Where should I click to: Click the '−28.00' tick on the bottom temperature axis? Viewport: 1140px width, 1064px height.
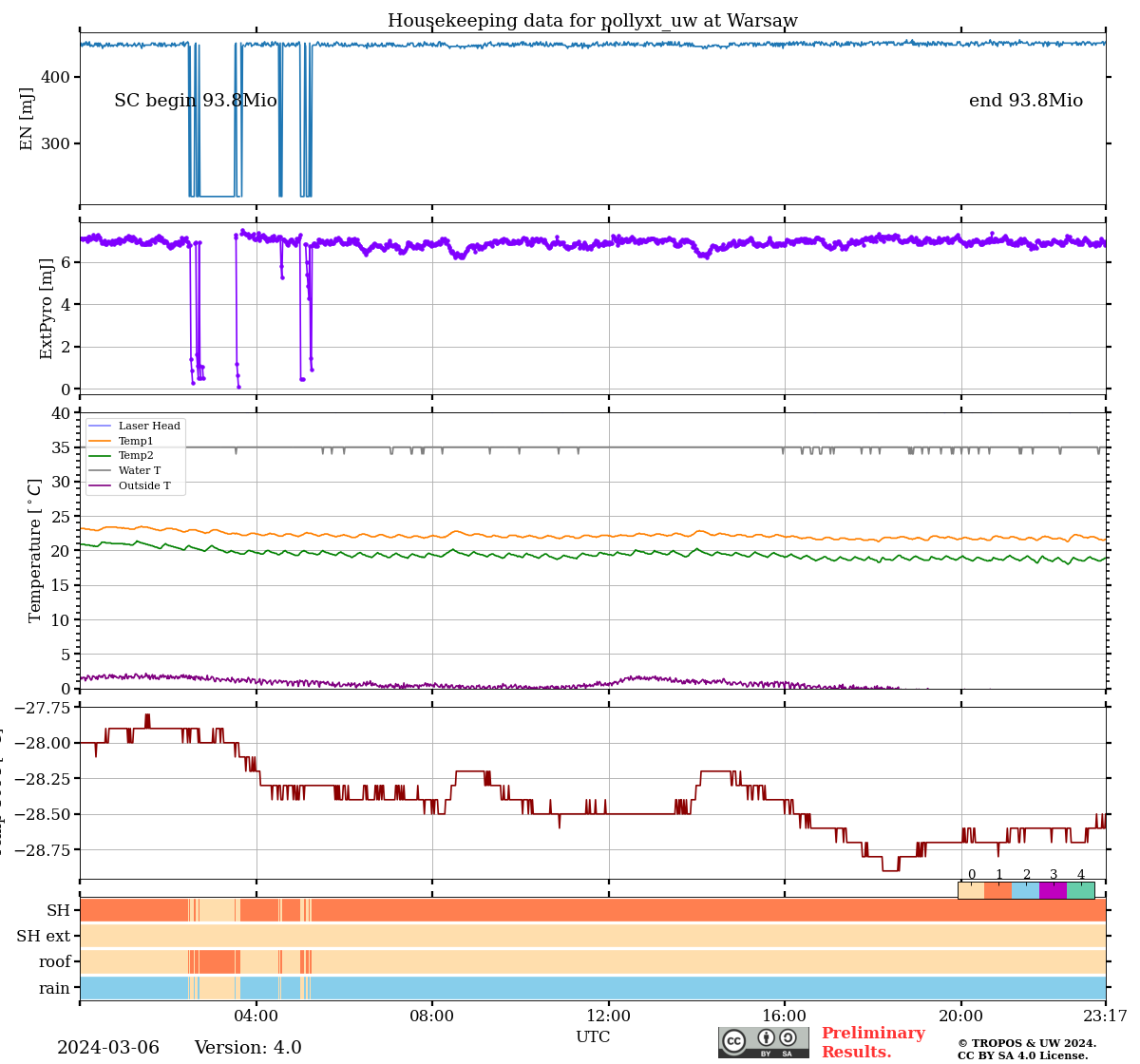click(x=44, y=743)
